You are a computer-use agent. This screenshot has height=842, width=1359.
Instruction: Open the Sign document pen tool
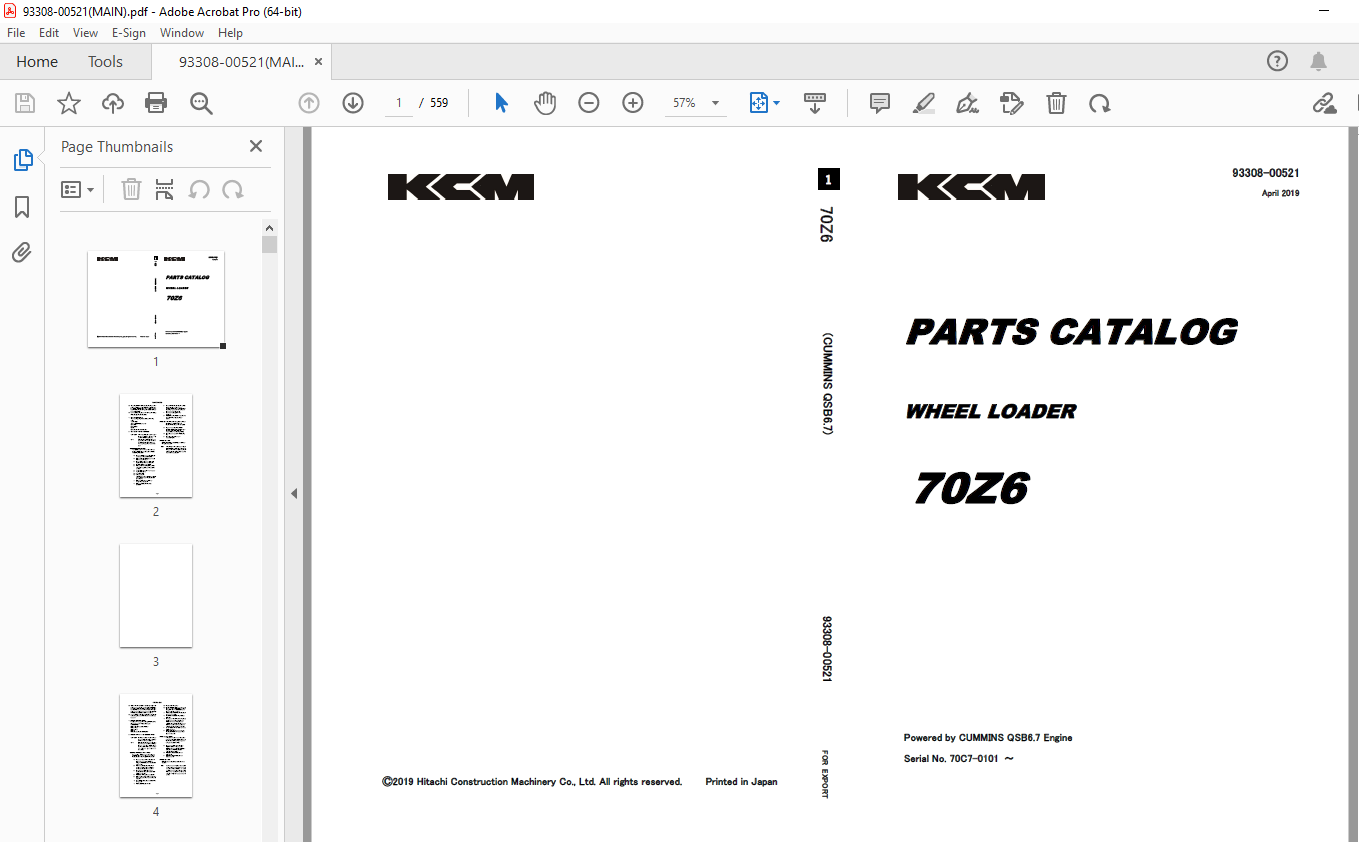point(967,103)
